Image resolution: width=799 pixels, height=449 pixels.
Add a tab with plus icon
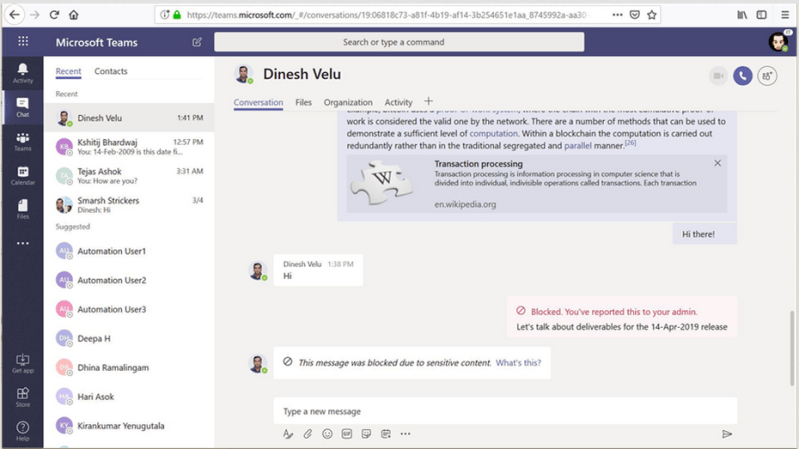coord(429,101)
